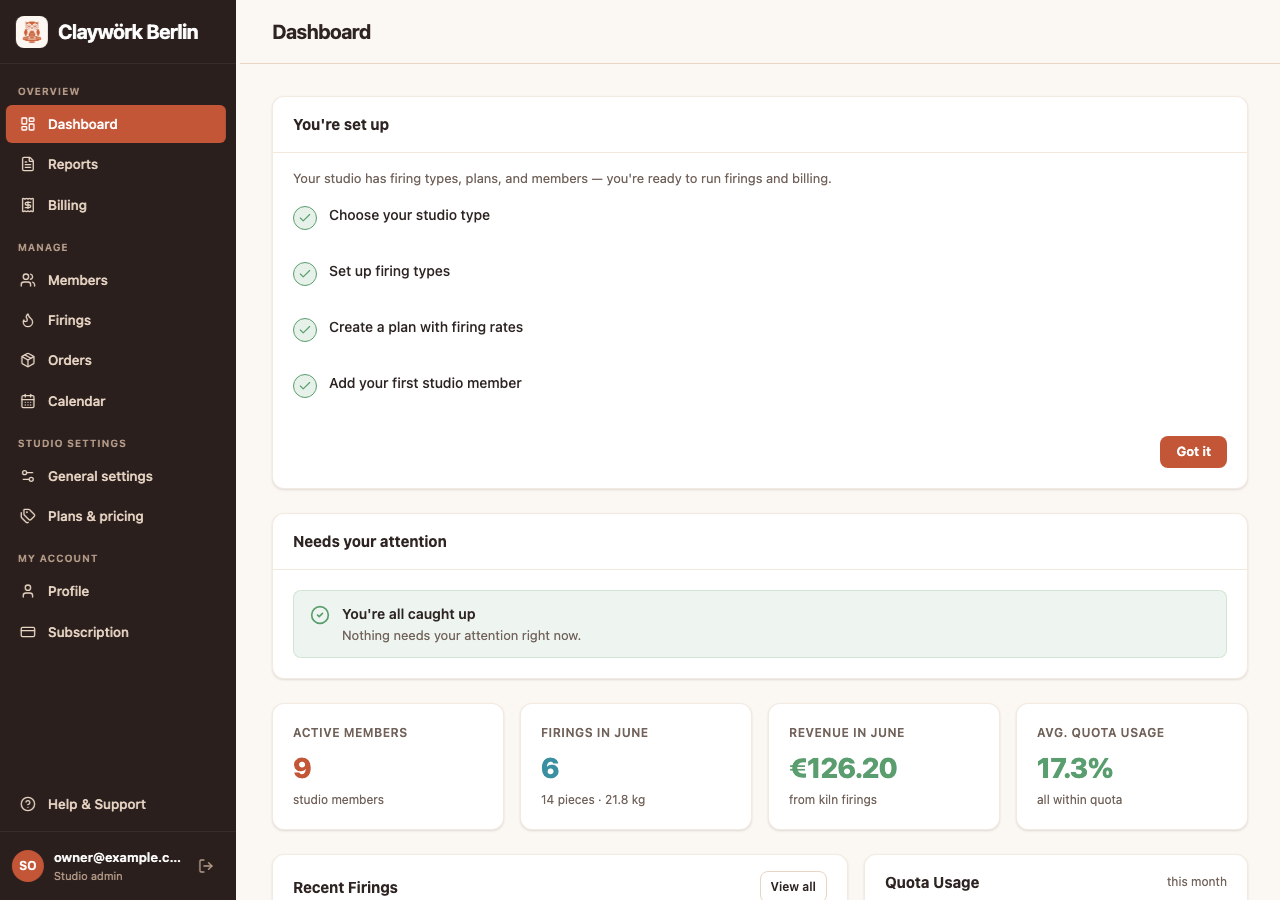Click the SO user avatar

28,866
